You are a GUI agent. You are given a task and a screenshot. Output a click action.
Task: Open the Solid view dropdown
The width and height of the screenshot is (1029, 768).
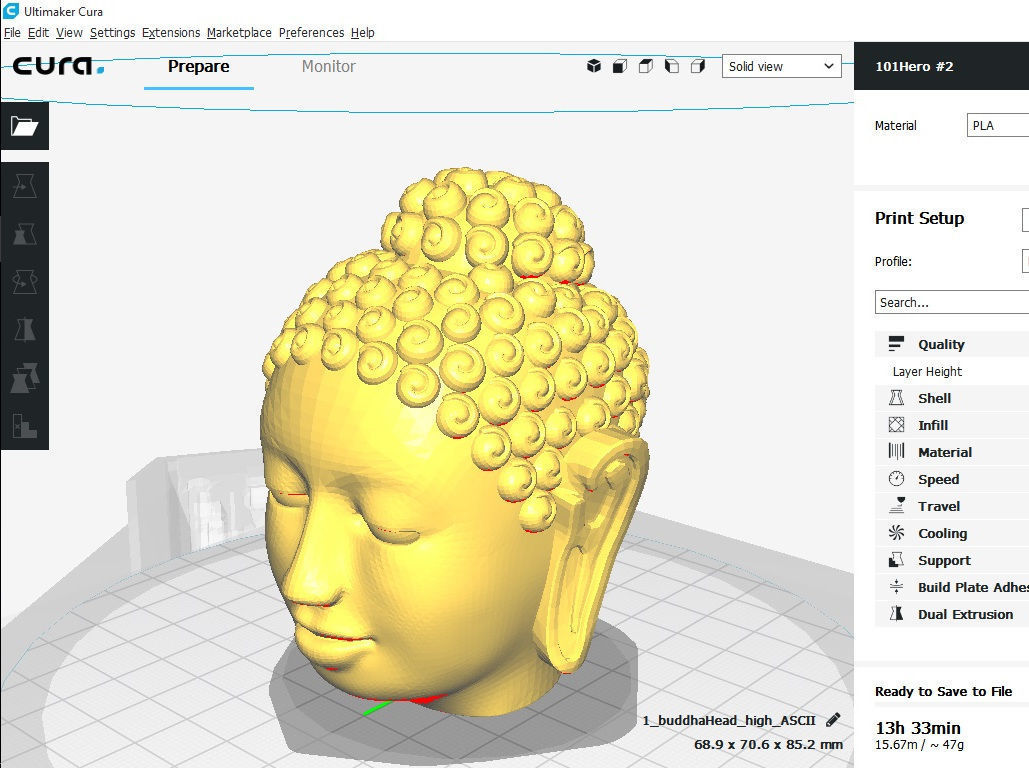coord(781,66)
